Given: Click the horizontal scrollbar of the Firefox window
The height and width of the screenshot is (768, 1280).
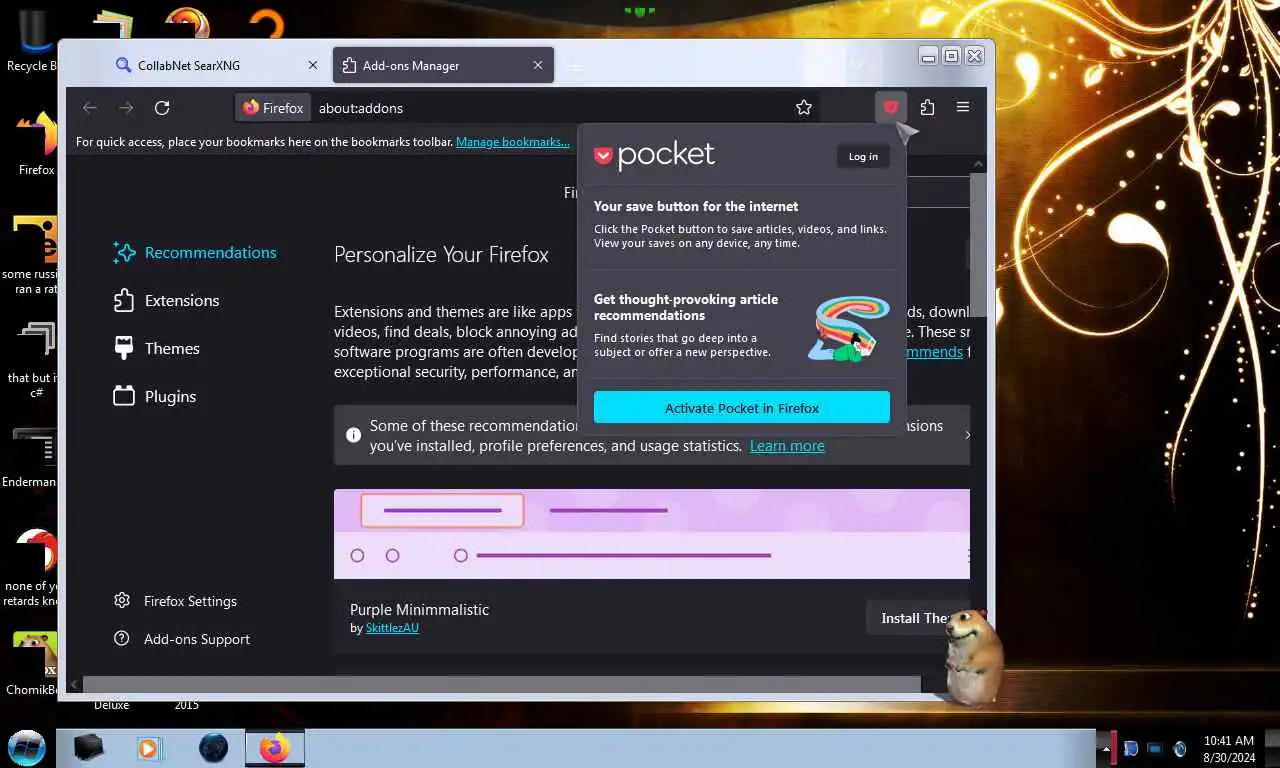Looking at the screenshot, I should [500, 685].
